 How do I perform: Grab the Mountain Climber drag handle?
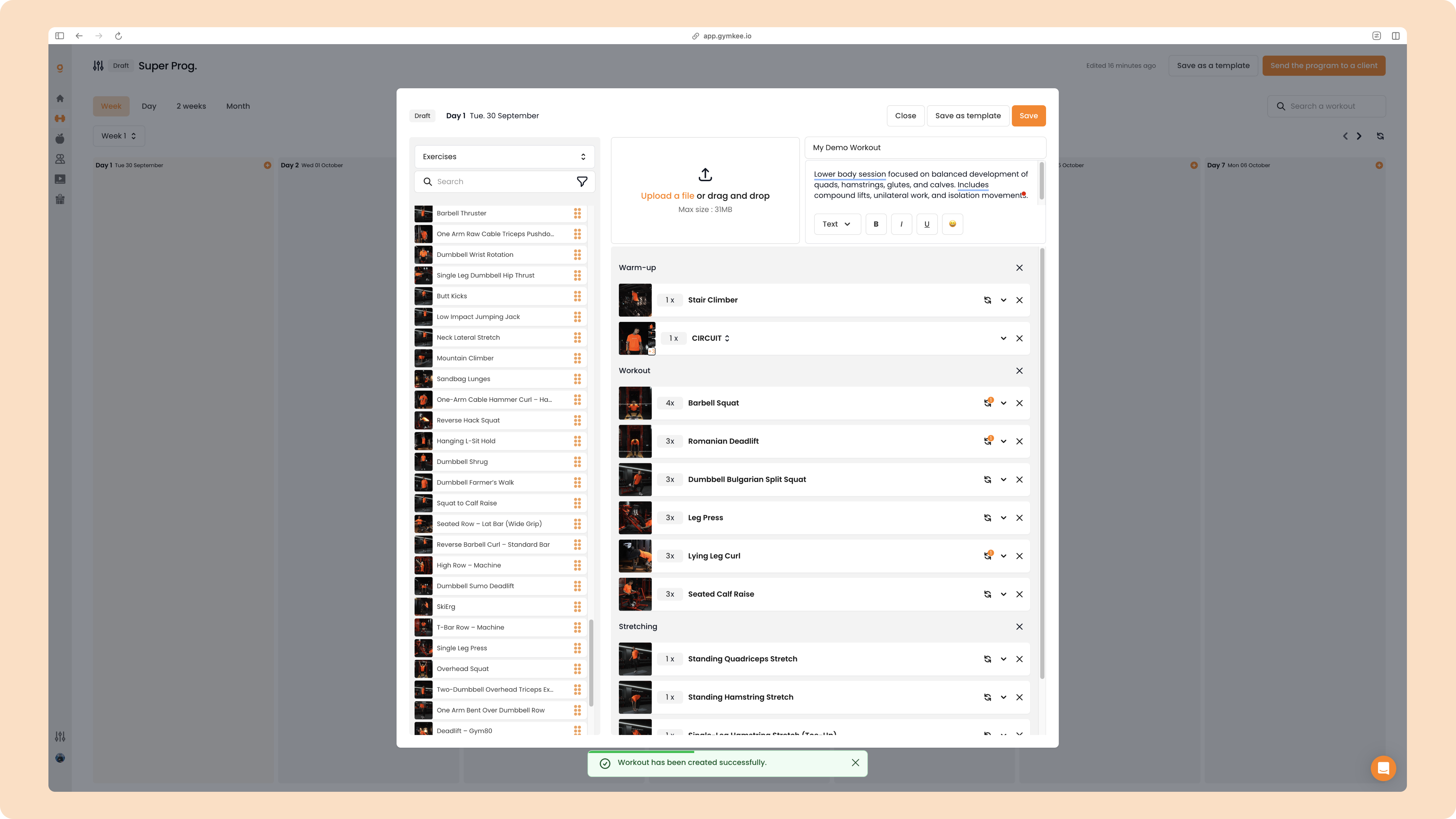pyautogui.click(x=577, y=359)
